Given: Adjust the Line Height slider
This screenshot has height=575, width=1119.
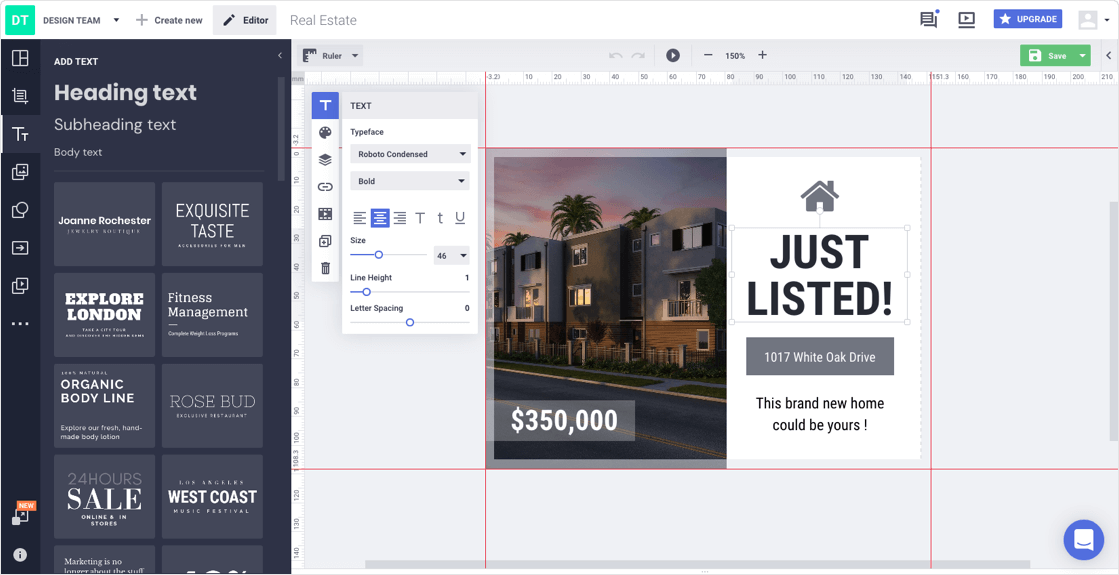Looking at the screenshot, I should (x=410, y=292).
